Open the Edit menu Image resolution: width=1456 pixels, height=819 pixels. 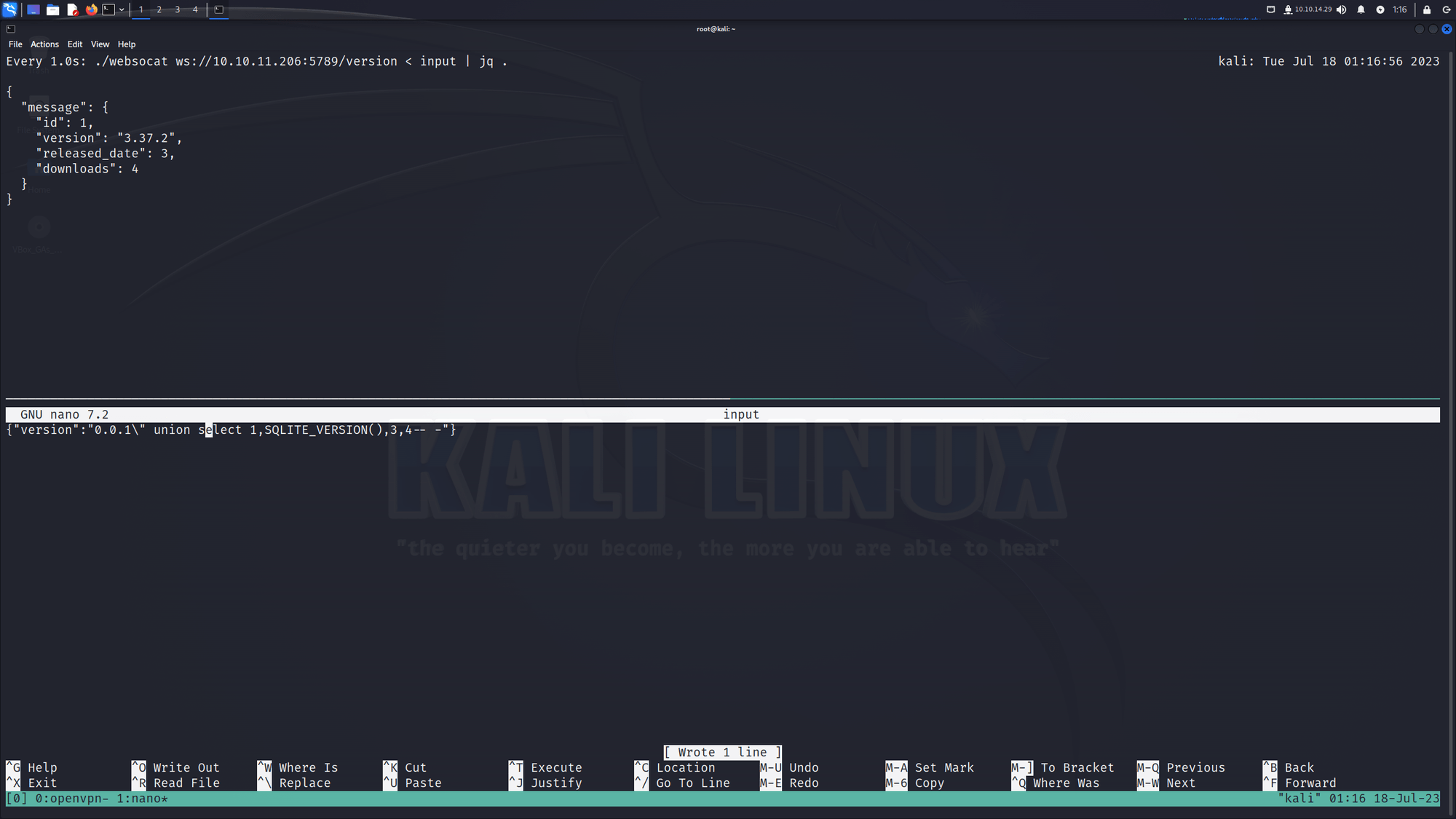(75, 44)
